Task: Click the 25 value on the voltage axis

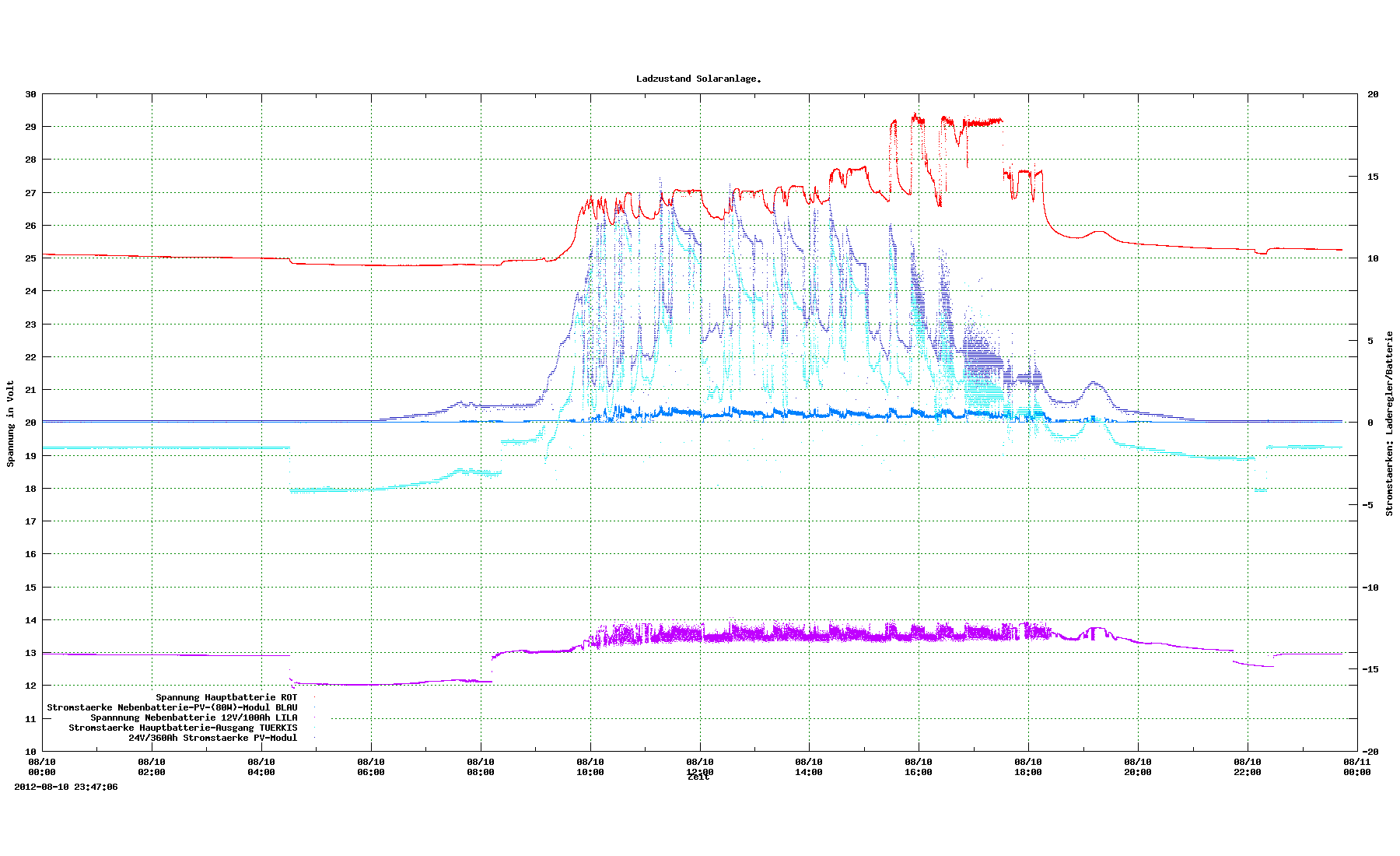Action: point(31,258)
